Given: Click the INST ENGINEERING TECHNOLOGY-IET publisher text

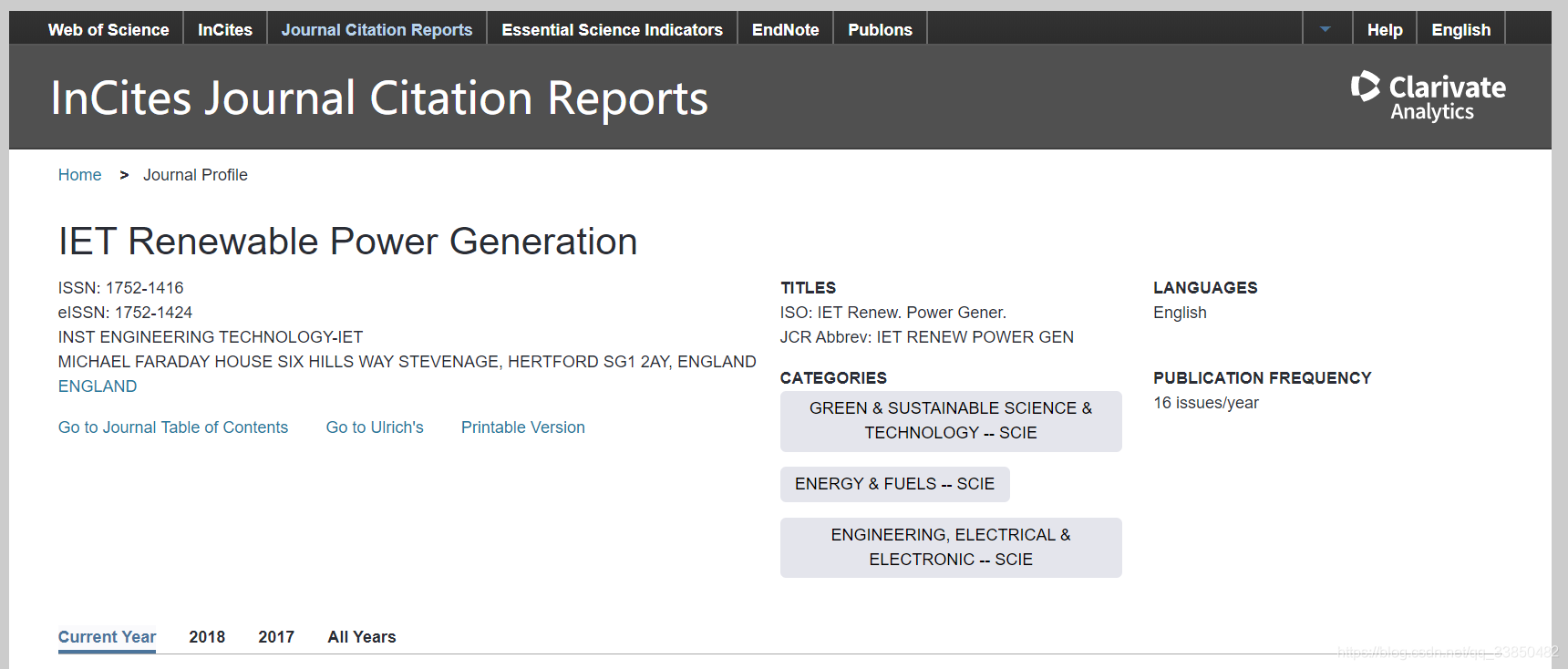Looking at the screenshot, I should 211,337.
